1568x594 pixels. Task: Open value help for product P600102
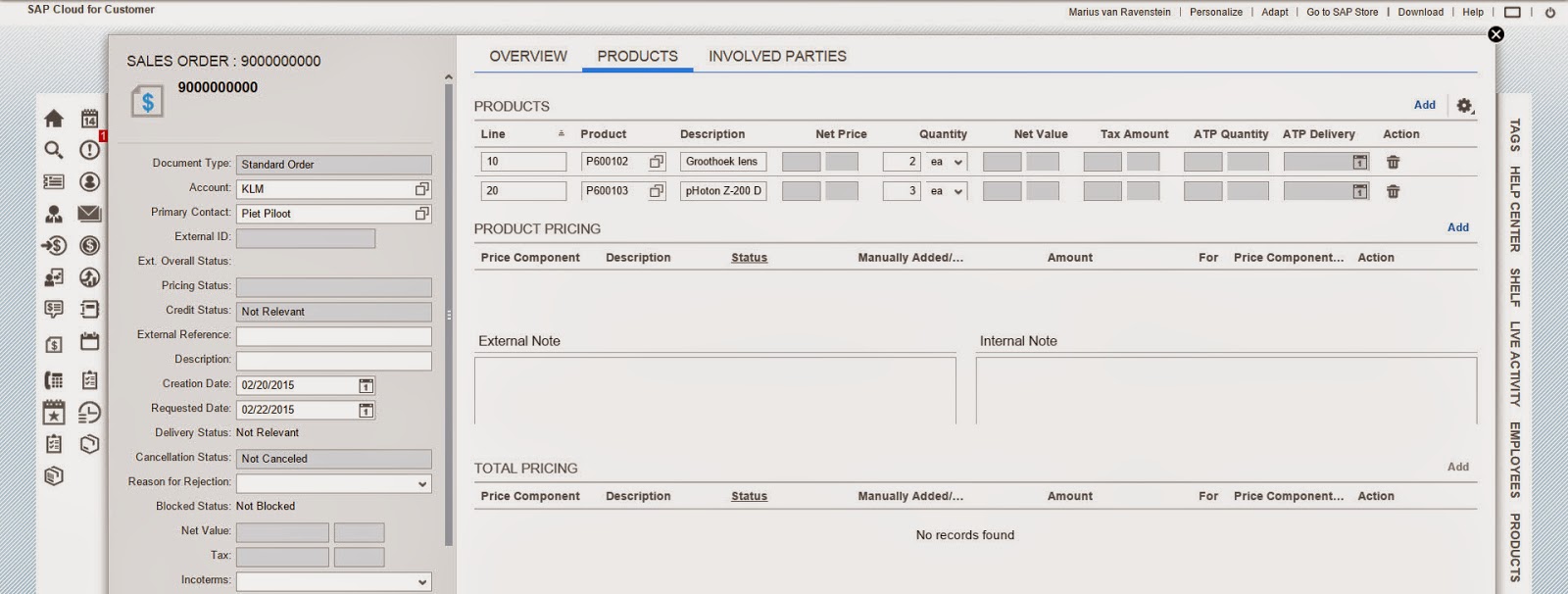657,162
